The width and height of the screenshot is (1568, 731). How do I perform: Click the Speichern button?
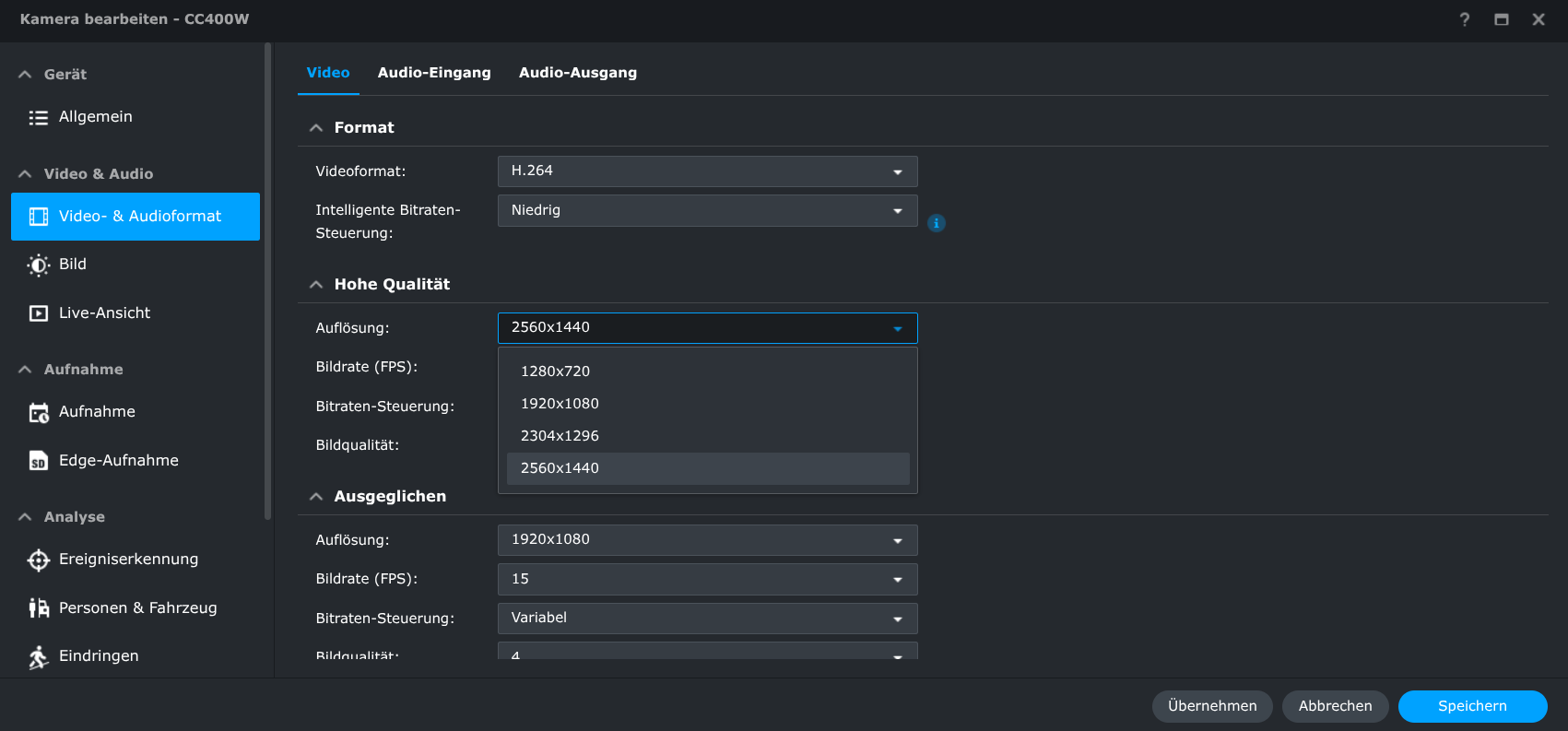pyautogui.click(x=1472, y=706)
